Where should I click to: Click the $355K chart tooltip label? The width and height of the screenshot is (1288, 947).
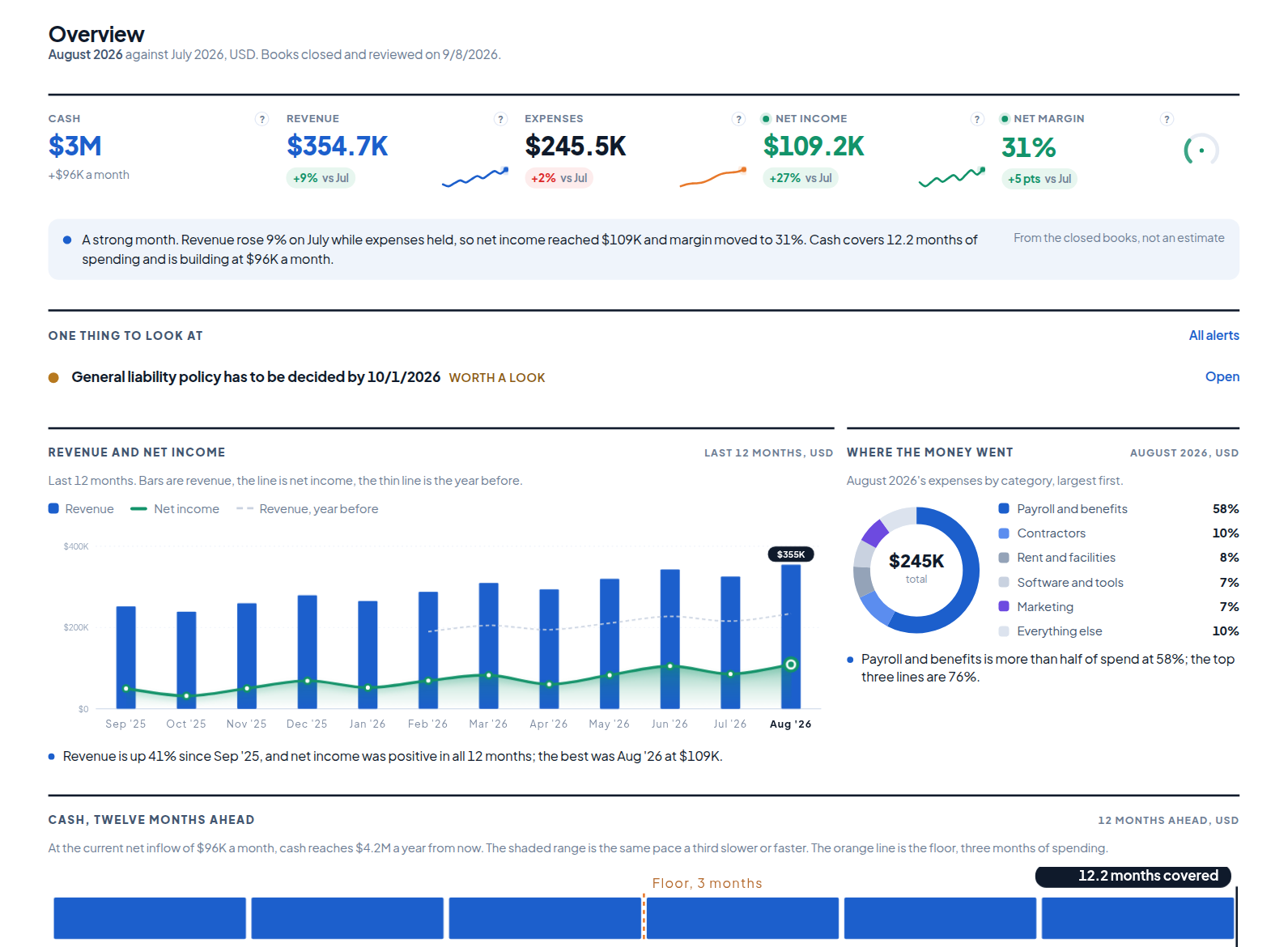click(791, 554)
